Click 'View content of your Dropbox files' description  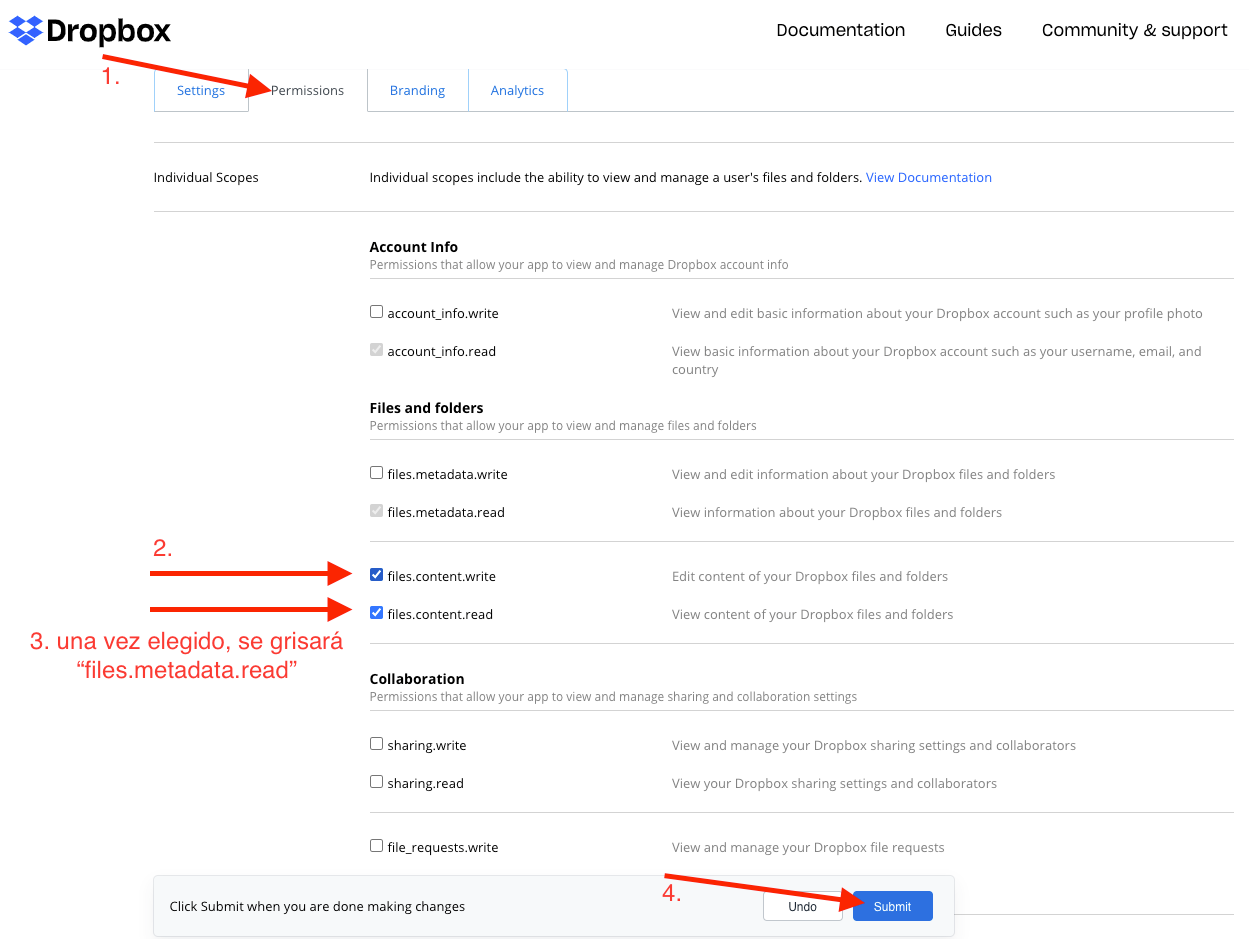tap(813, 614)
